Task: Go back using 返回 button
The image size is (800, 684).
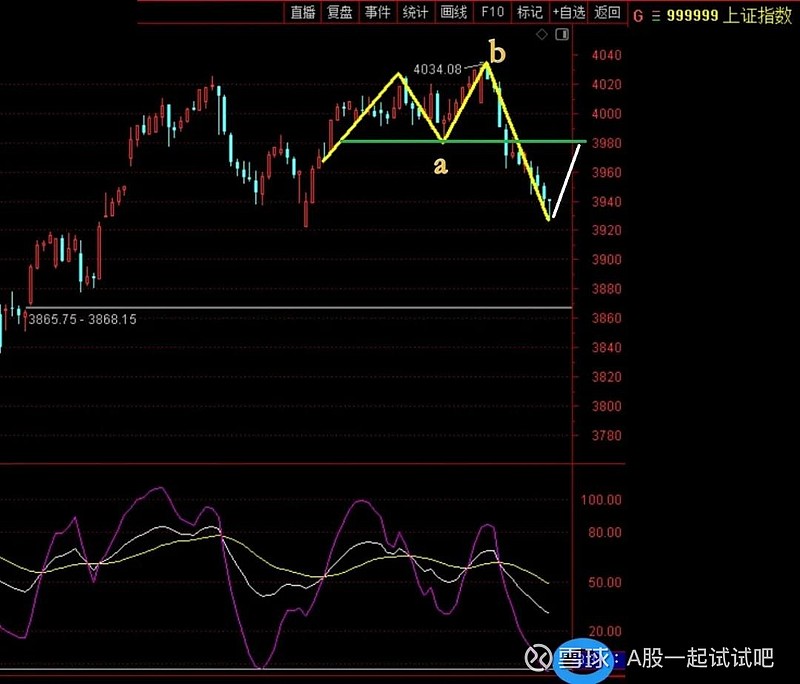Action: [x=607, y=12]
